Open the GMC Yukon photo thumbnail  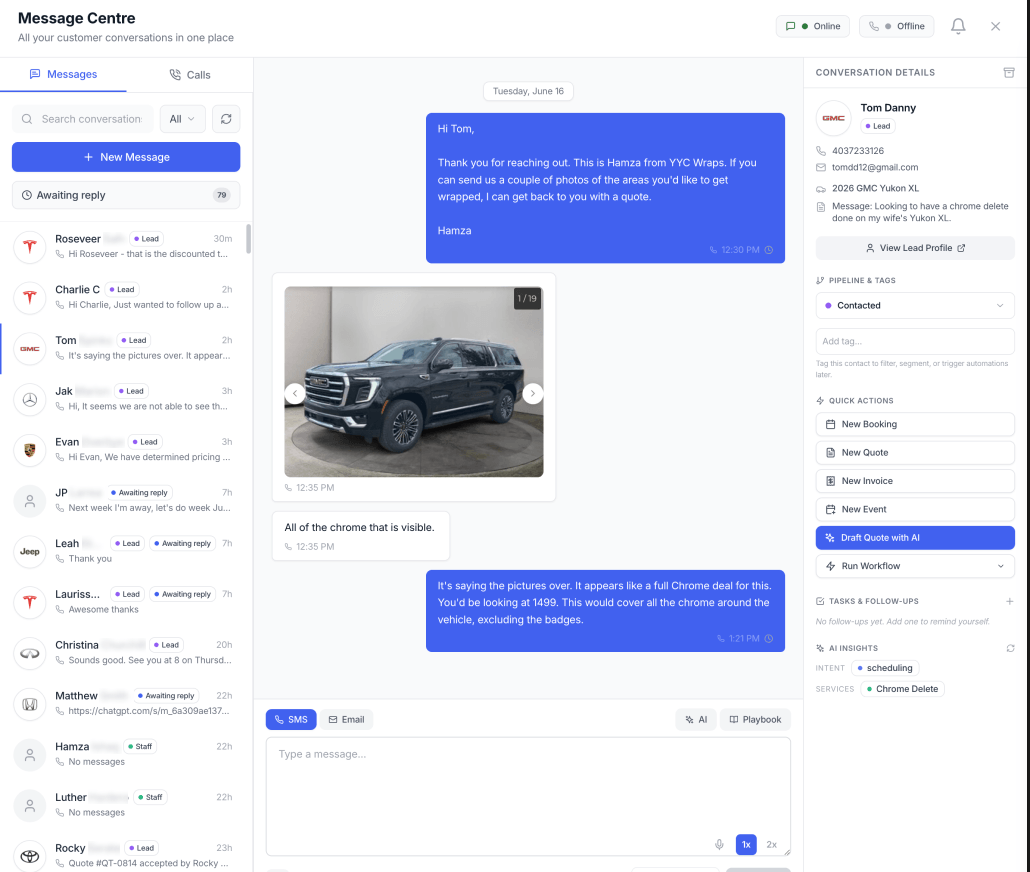(414, 382)
